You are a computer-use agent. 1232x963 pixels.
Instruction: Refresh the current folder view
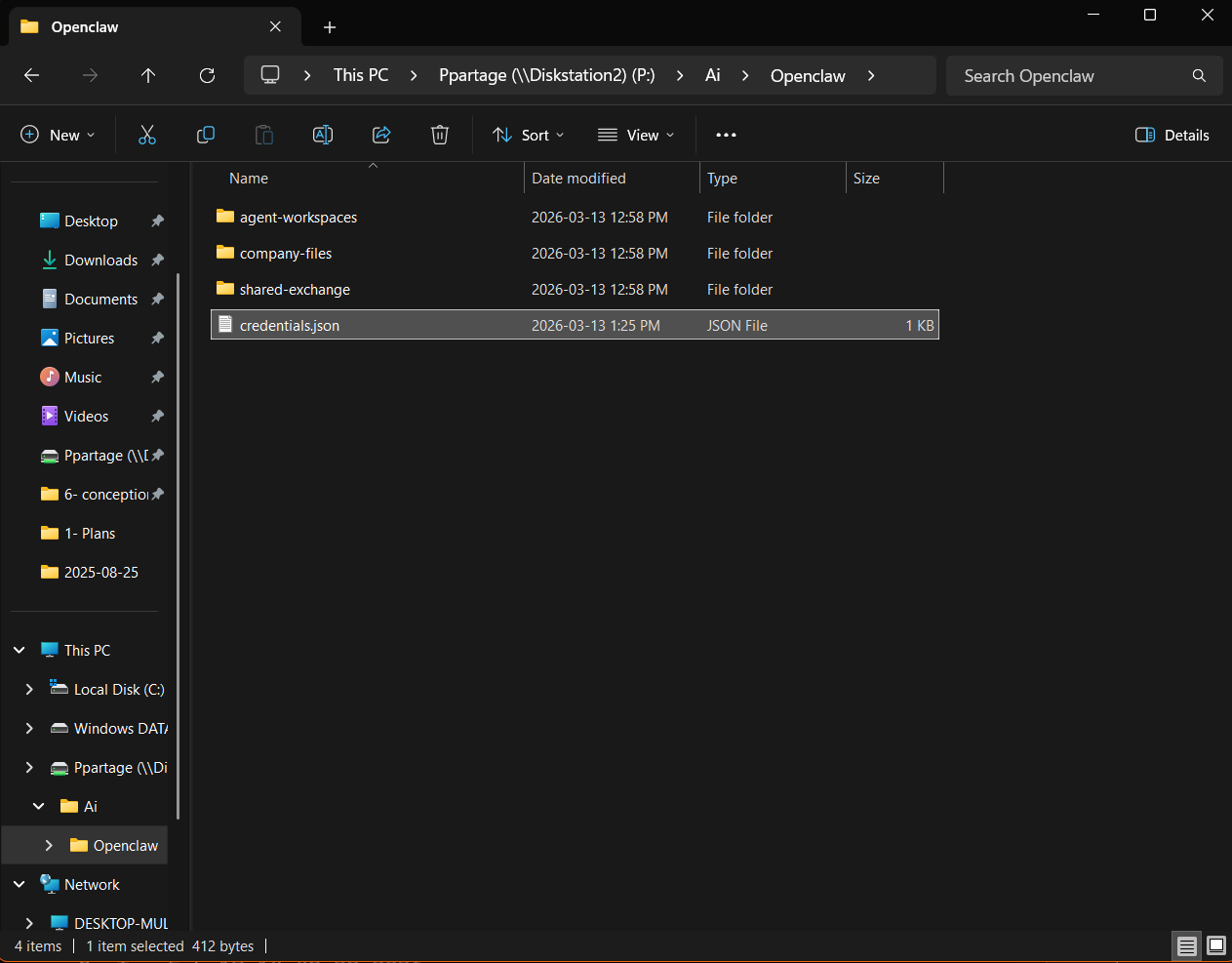207,75
